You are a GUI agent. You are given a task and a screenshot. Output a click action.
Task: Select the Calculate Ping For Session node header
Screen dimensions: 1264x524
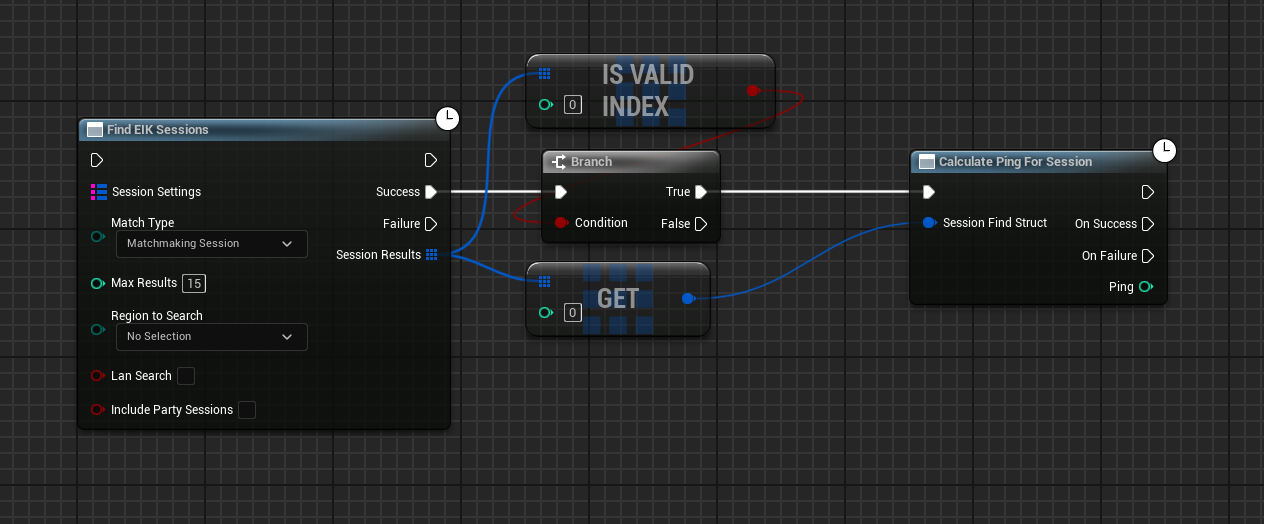point(1015,162)
